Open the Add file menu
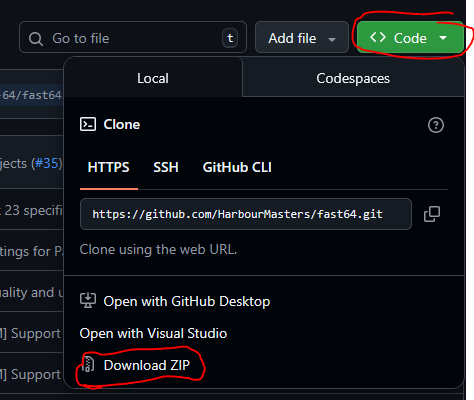The height and width of the screenshot is (400, 474). click(x=302, y=37)
